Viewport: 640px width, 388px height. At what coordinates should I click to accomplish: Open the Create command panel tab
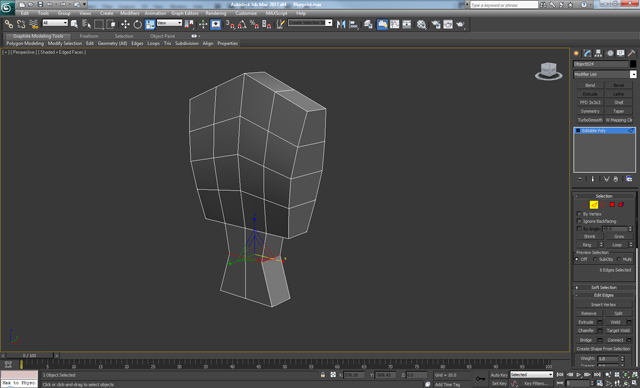coord(576,53)
